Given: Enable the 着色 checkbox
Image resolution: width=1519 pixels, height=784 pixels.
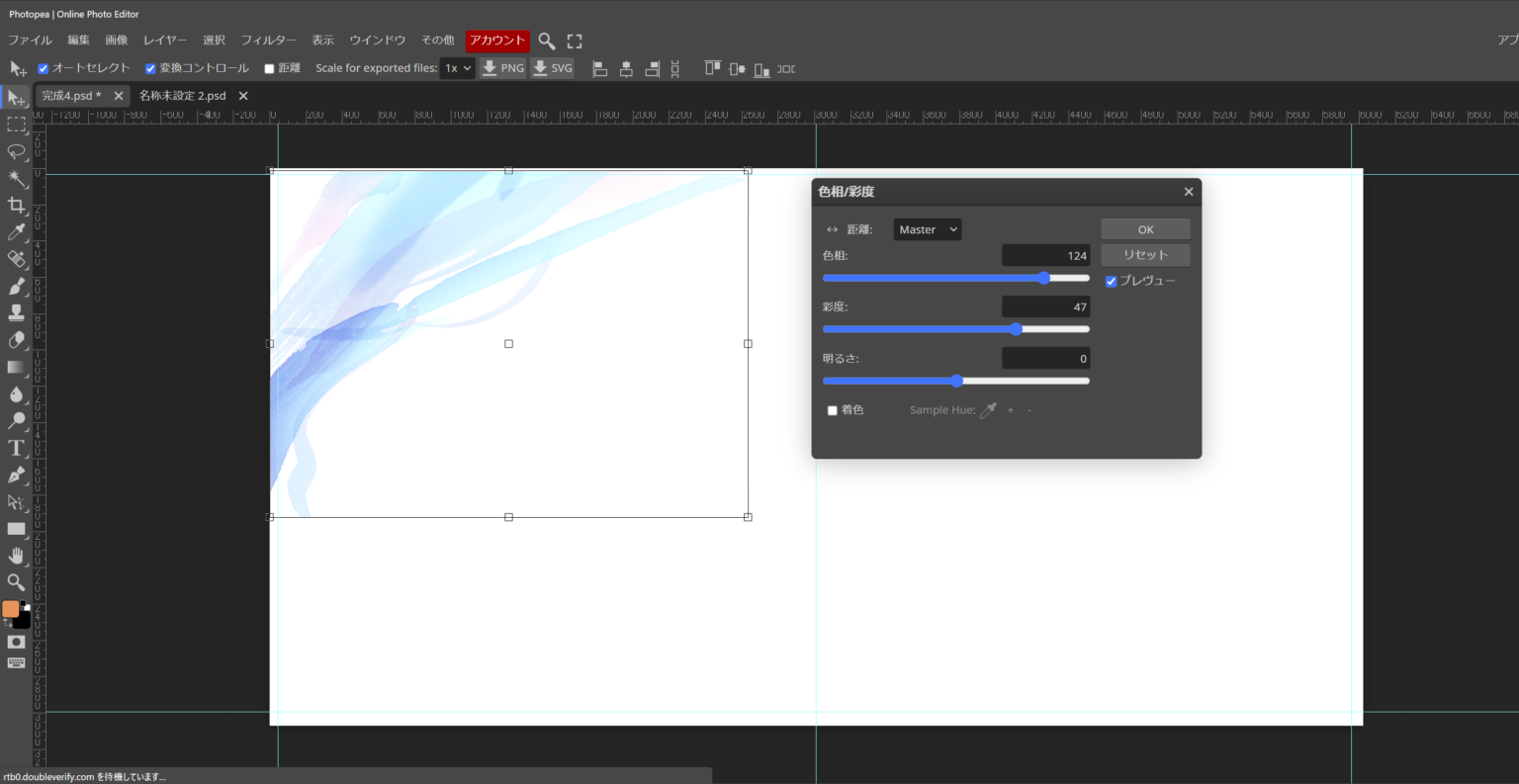Looking at the screenshot, I should [832, 410].
